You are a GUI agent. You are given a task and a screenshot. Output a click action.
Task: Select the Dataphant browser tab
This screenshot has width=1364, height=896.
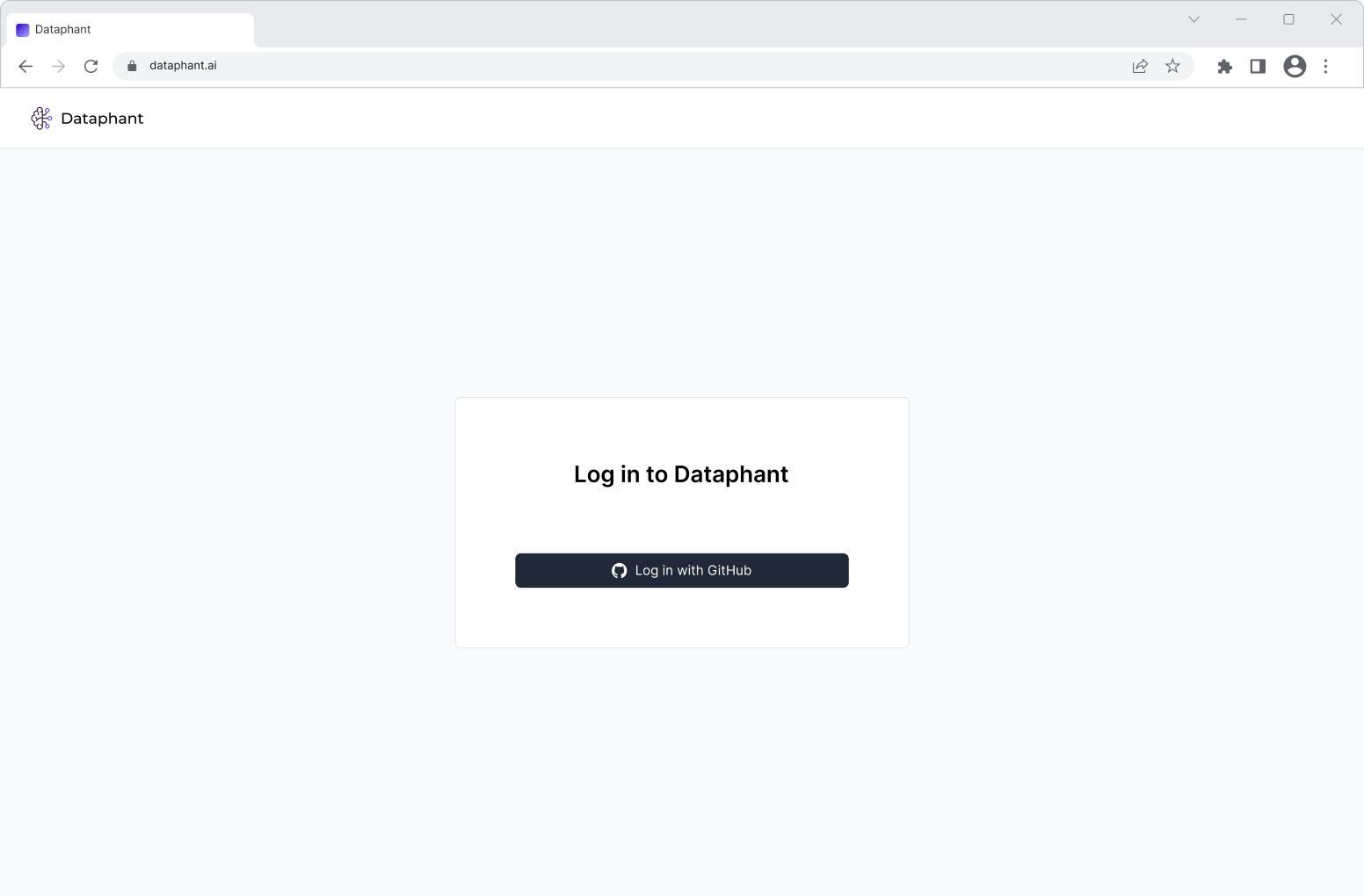(127, 29)
